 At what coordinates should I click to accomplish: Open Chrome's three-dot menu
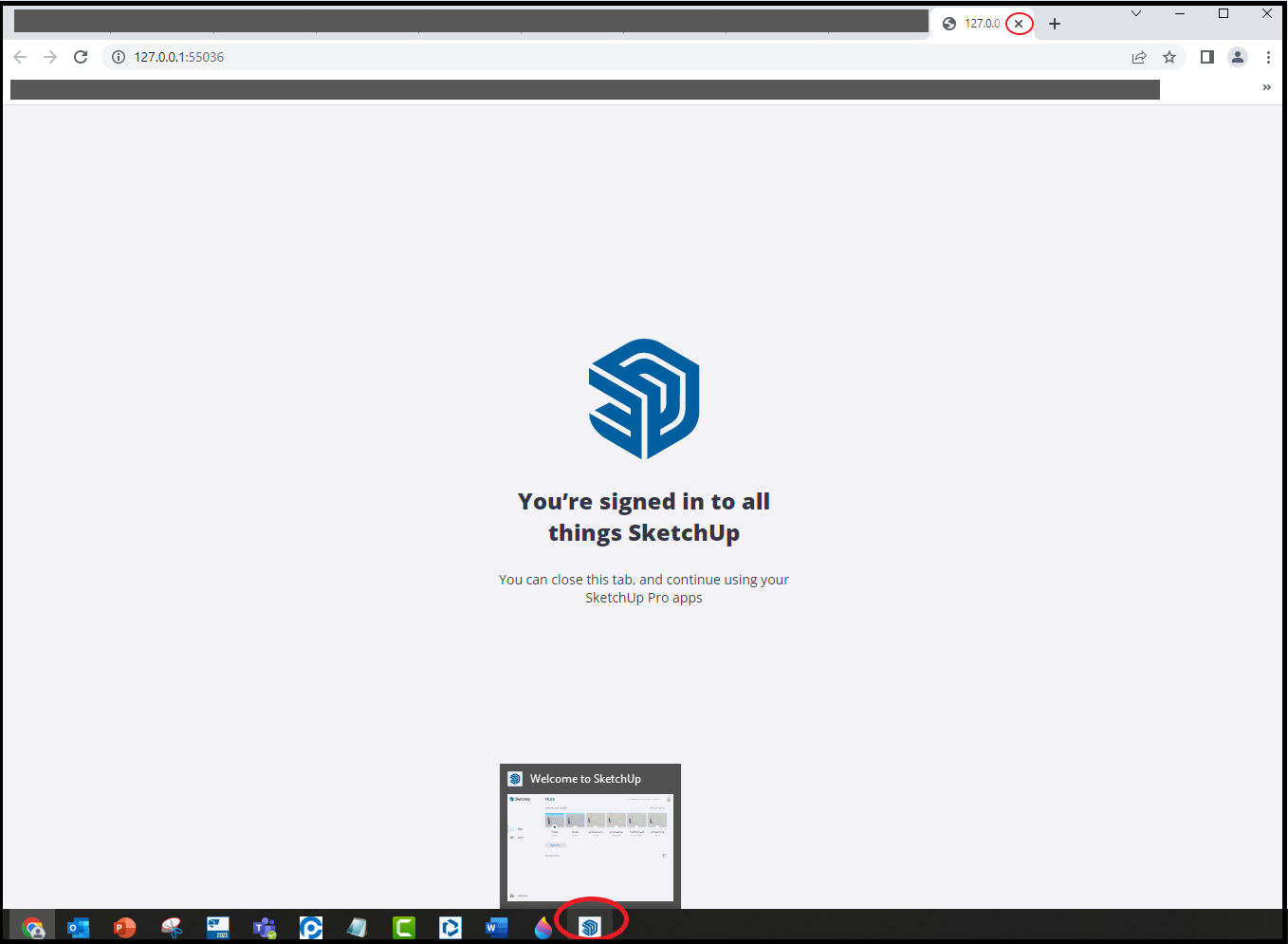coord(1269,57)
